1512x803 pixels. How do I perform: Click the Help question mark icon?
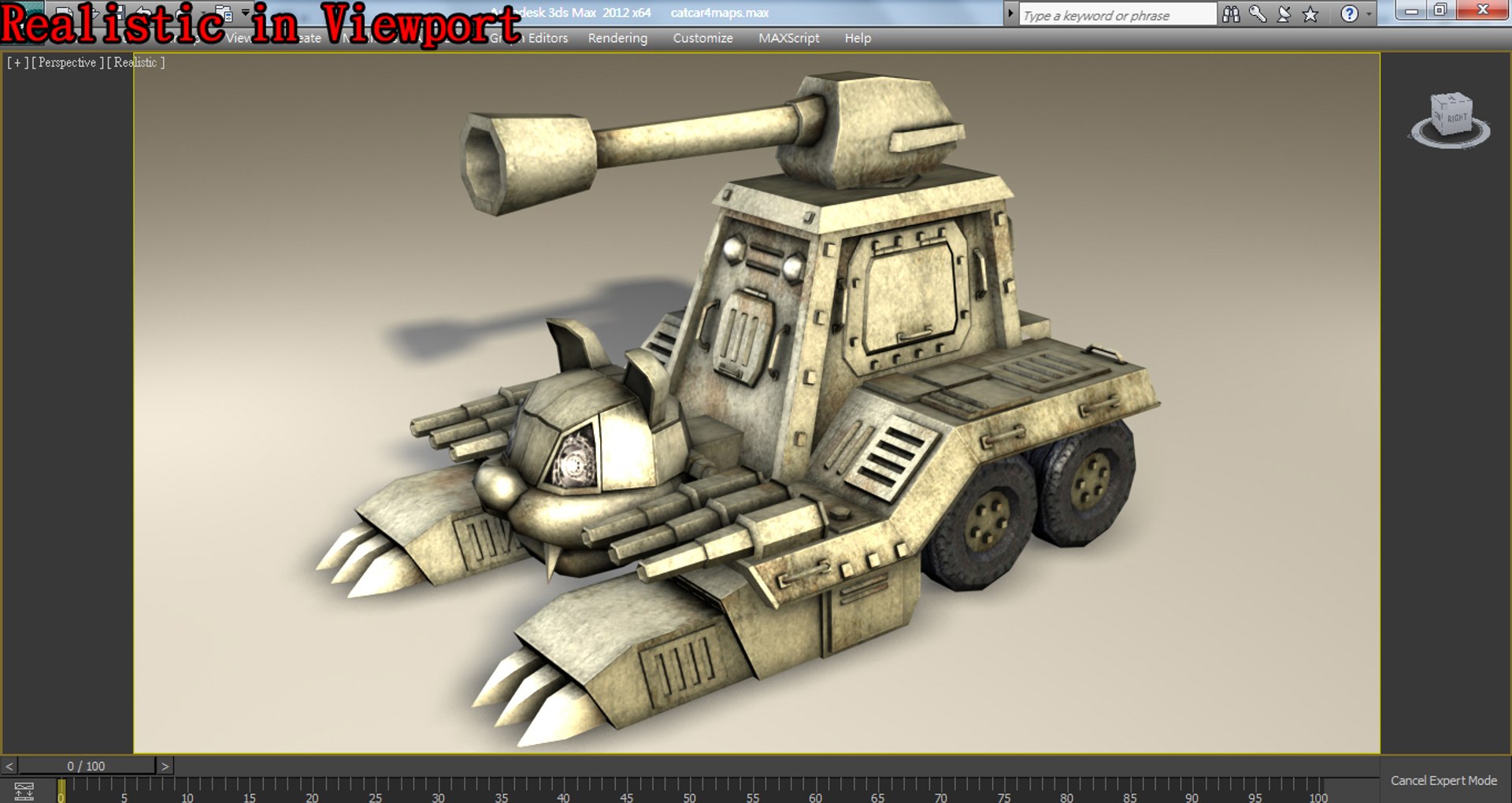[1350, 14]
